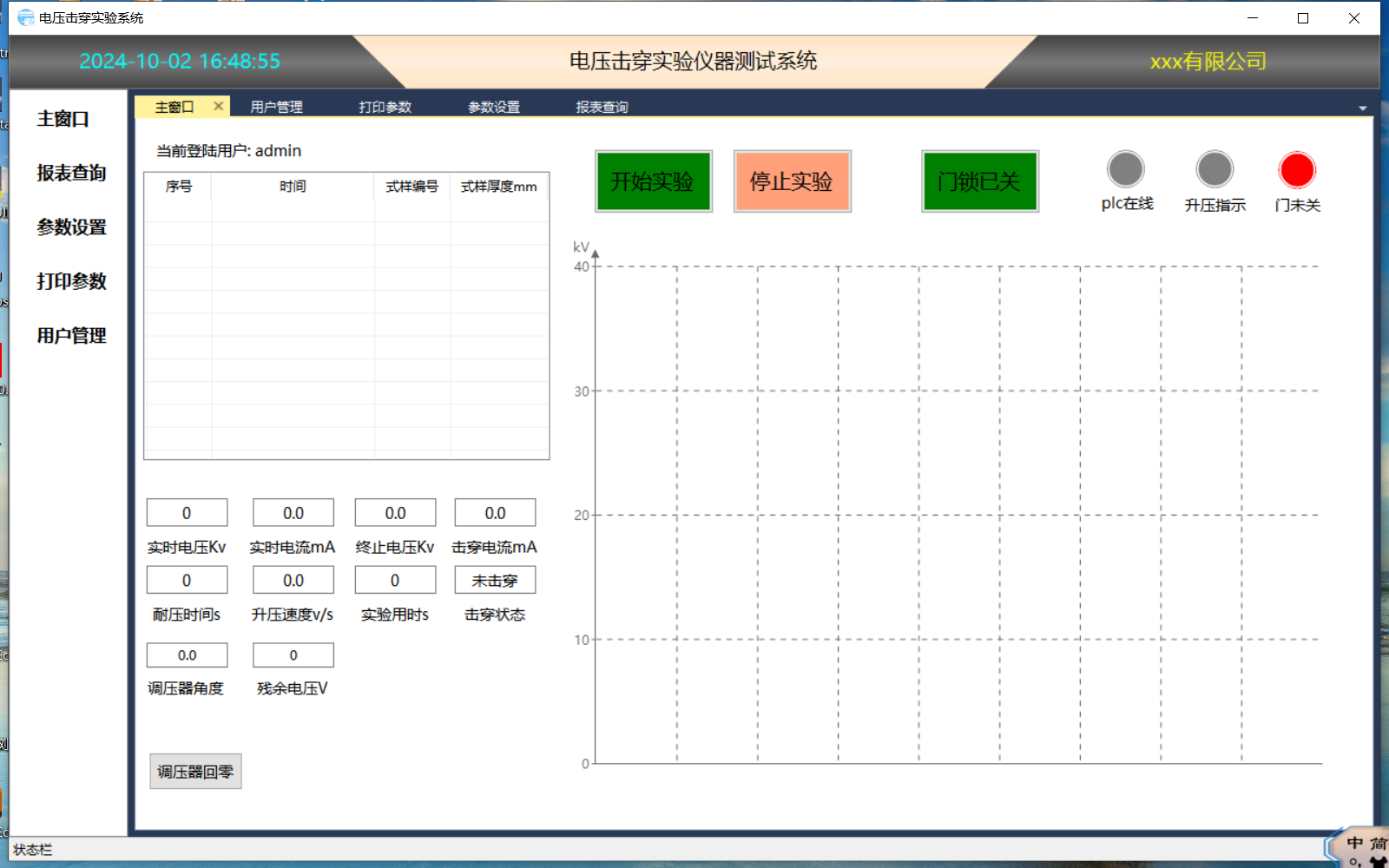Open the 报表查询 tab
The height and width of the screenshot is (868, 1389).
602,107
